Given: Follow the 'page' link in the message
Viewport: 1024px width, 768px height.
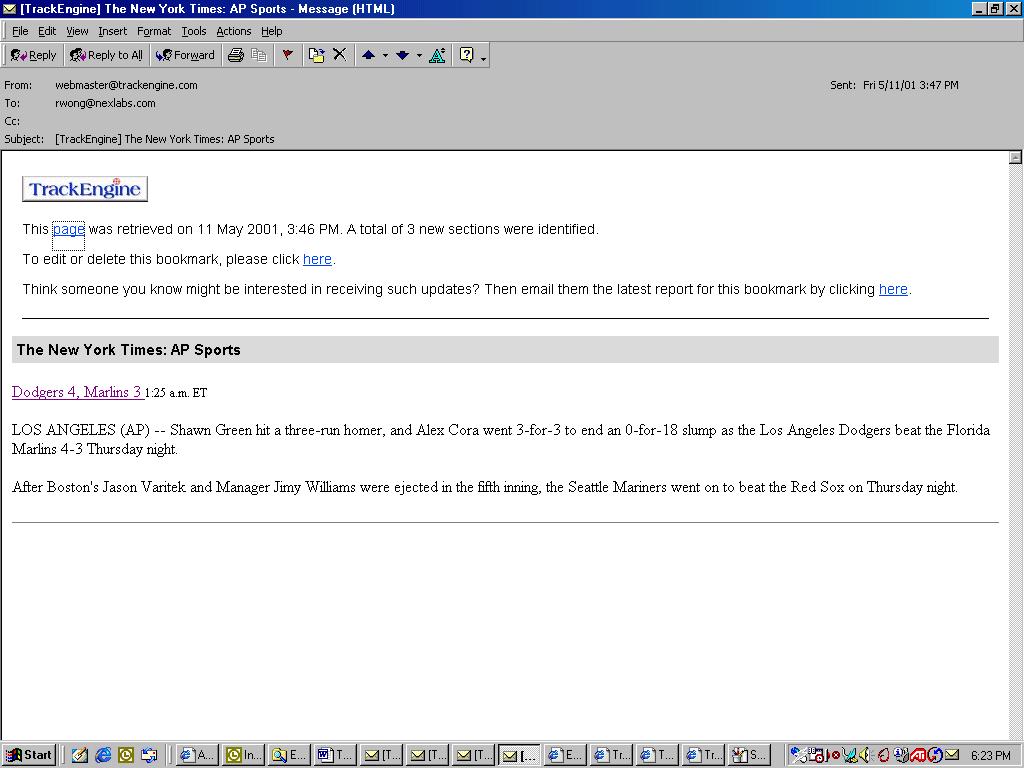Looking at the screenshot, I should tap(69, 229).
